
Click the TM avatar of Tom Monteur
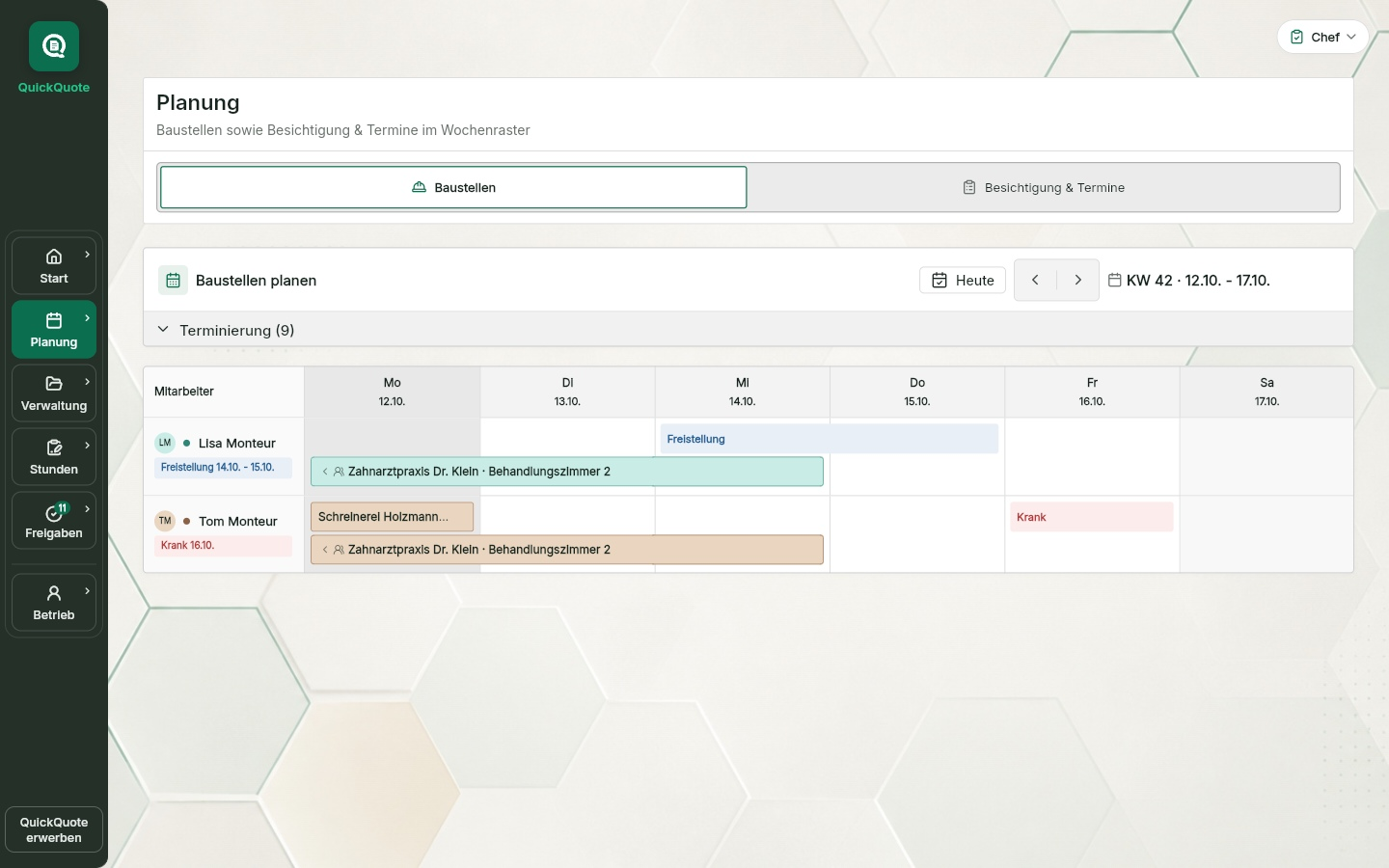(x=165, y=521)
